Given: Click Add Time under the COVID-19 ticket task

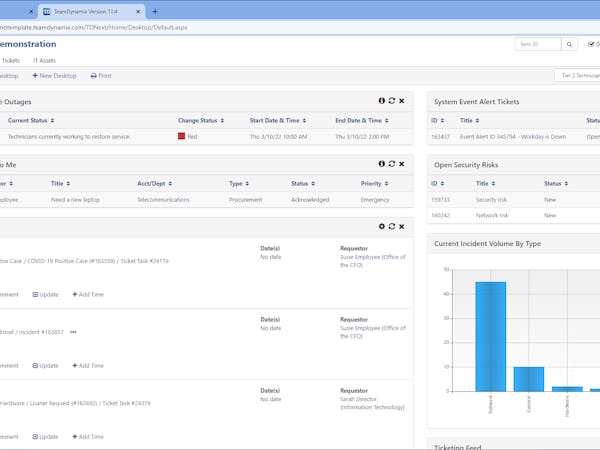Looking at the screenshot, I should coord(88,295).
